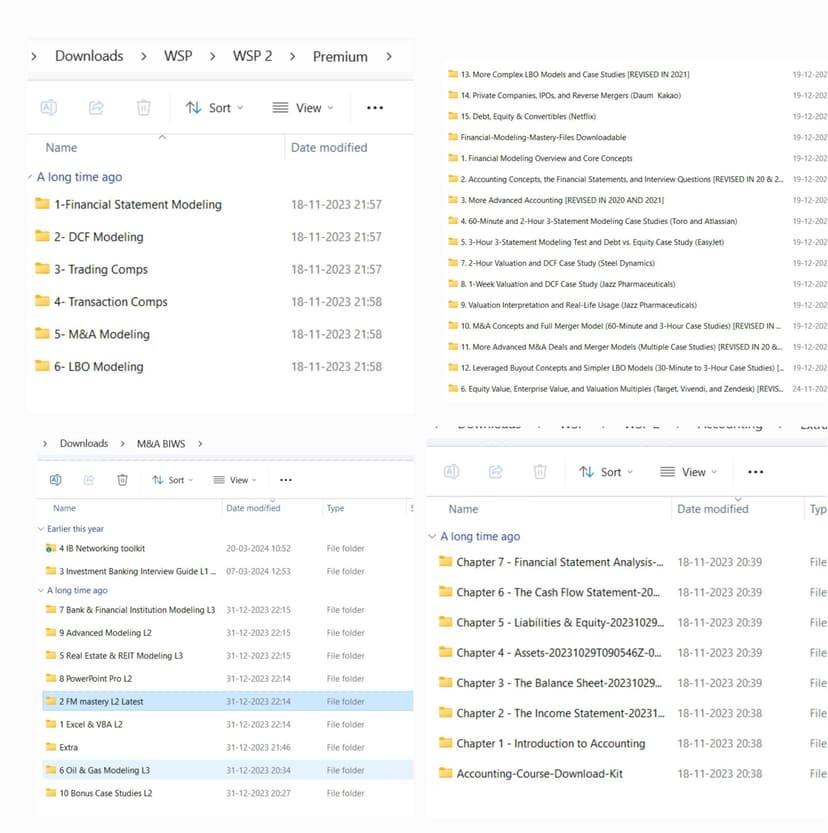828x833 pixels.
Task: Click folder icon beside 5- M&A Modeling
Action: [42, 334]
